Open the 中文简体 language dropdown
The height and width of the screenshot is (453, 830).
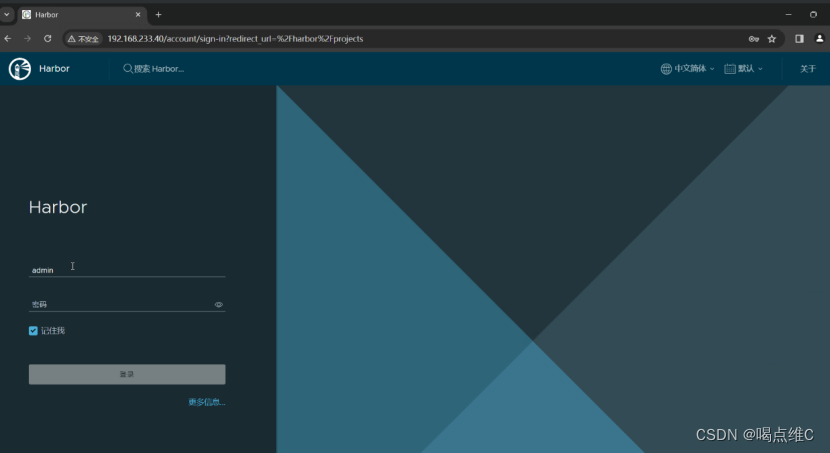click(688, 69)
